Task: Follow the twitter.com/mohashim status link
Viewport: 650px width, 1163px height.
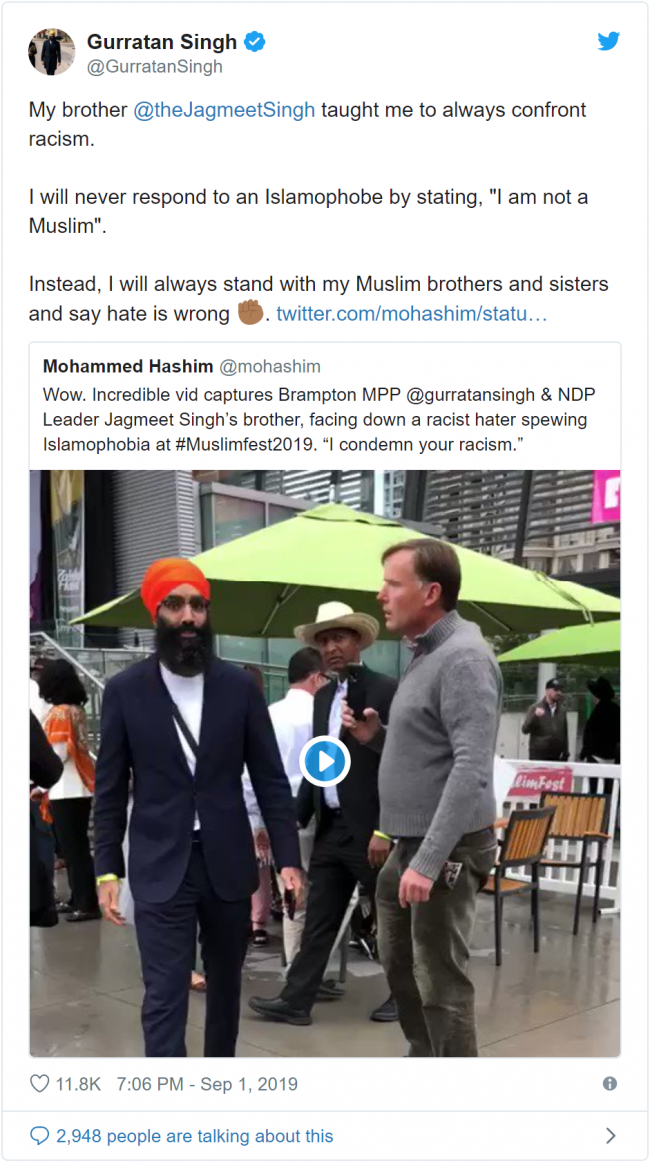Action: [412, 314]
